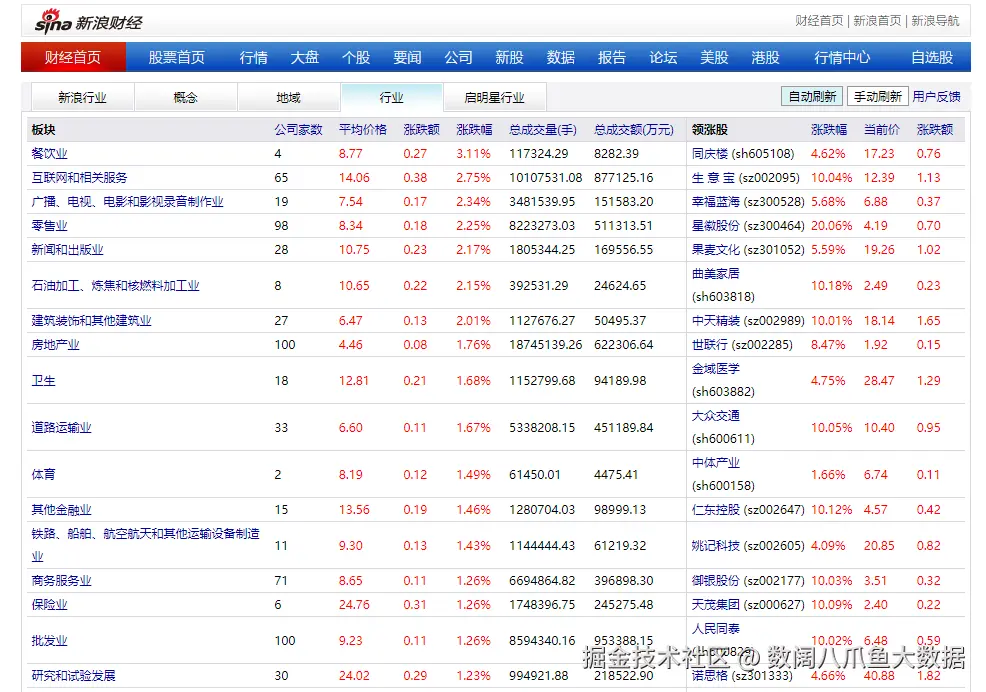986x692 pixels.
Task: Open the 互联网和相关服务 sector link
Action: [x=79, y=177]
